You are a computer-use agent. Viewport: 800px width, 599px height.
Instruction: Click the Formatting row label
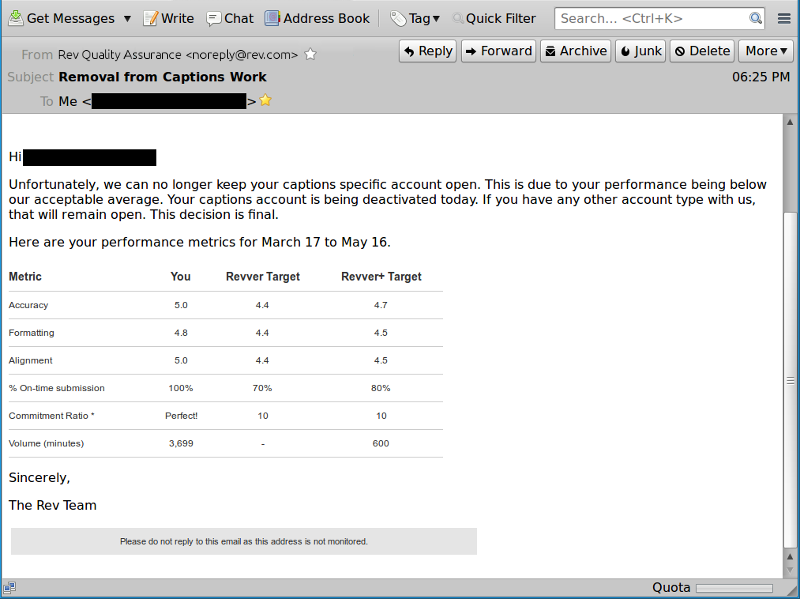click(x=31, y=333)
